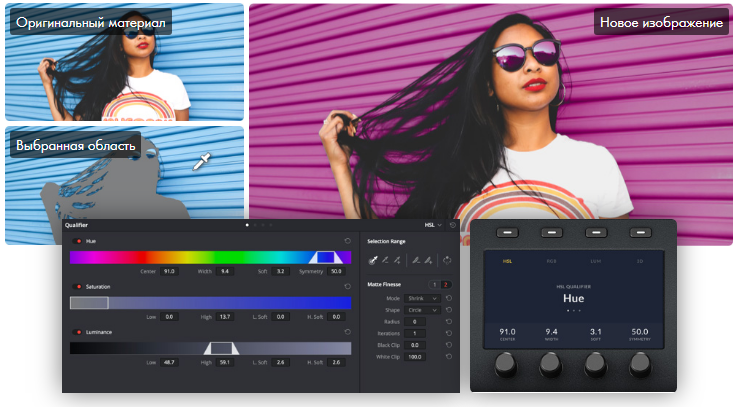Open the Shape dropdown showing Circle

(x=423, y=310)
